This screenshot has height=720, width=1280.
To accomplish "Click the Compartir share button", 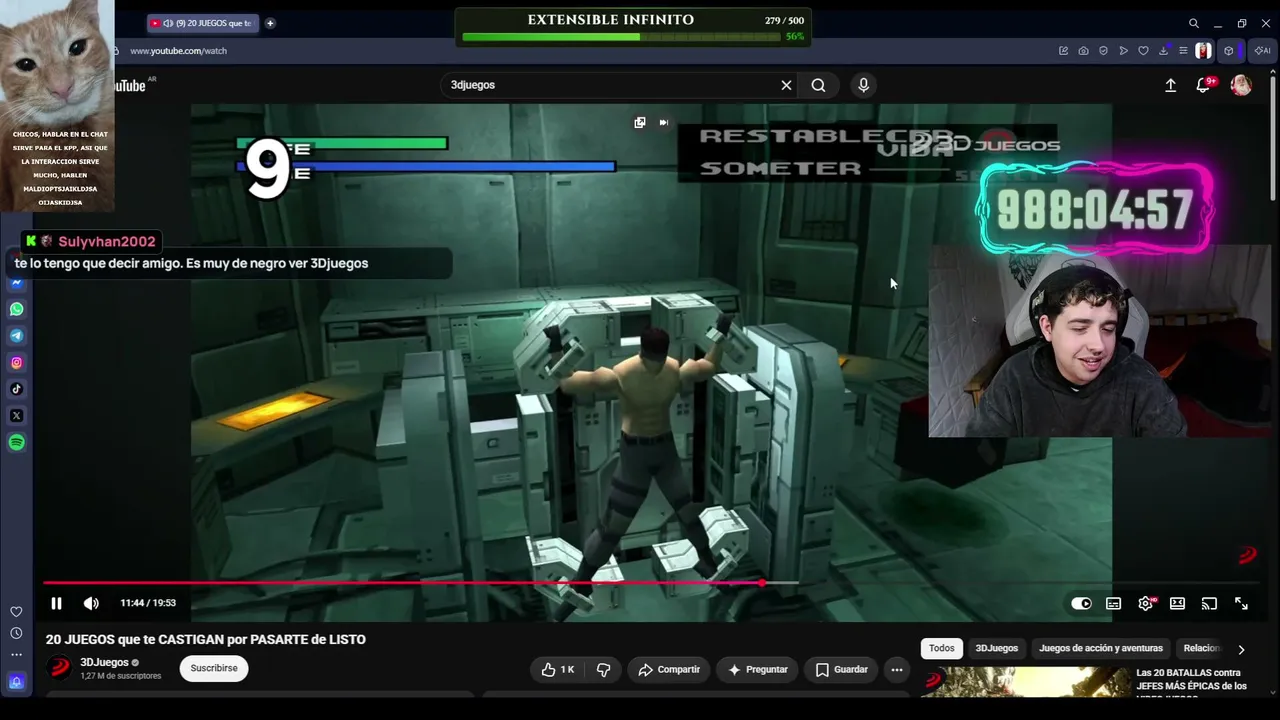I will point(669,669).
